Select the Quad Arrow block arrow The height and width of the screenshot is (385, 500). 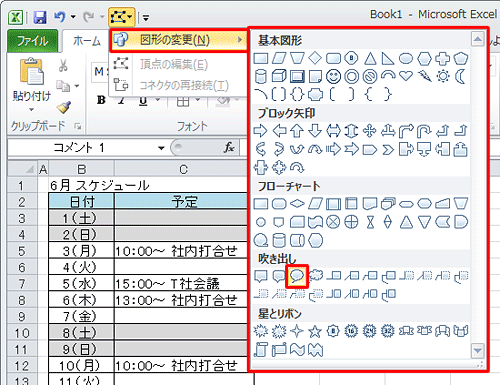click(369, 131)
